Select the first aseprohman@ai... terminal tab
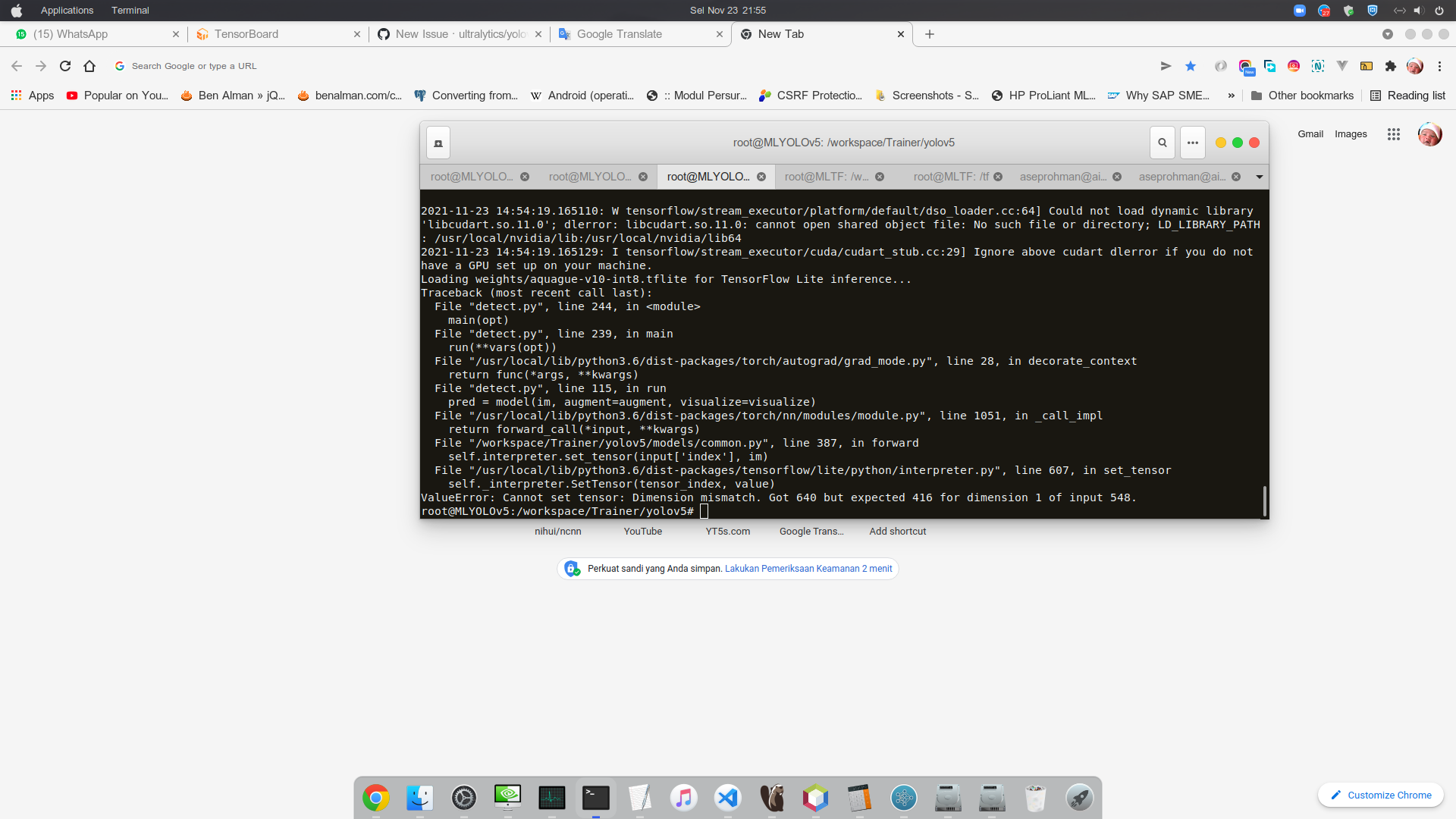Viewport: 1456px width, 819px height. point(1062,177)
